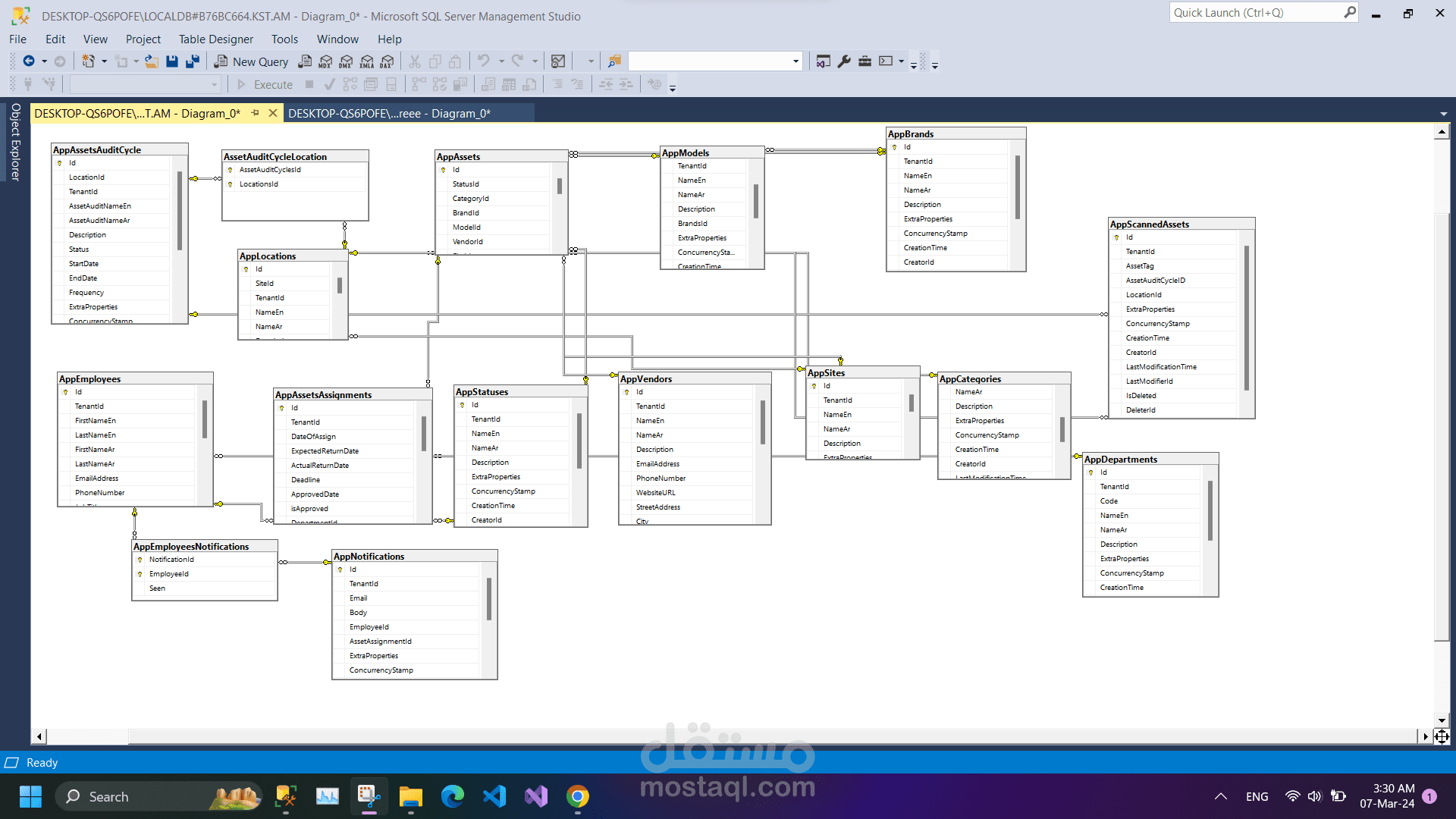Screen dimensions: 1456x819
Task: Click the diagram vertical scrollbar thumb
Action: [x=1442, y=428]
